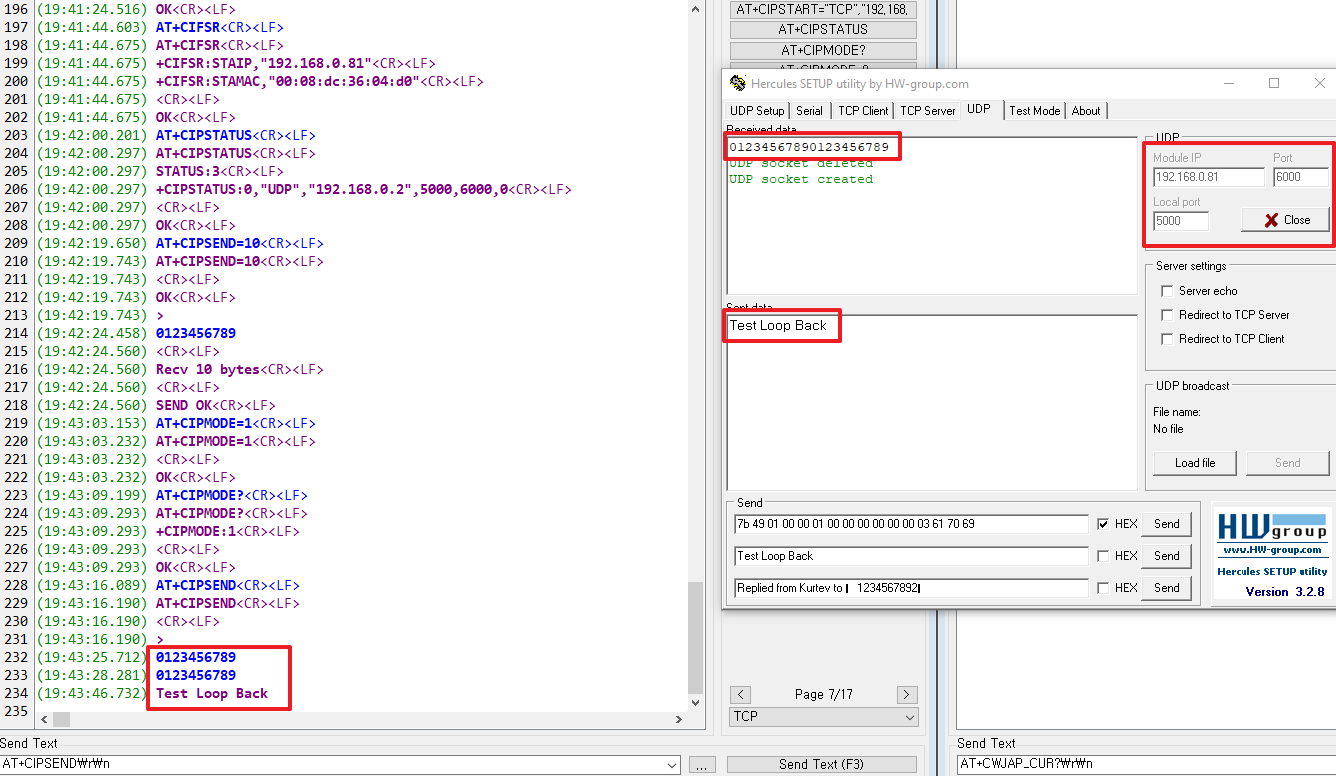Switch to the TCP Client tab

pos(863,111)
